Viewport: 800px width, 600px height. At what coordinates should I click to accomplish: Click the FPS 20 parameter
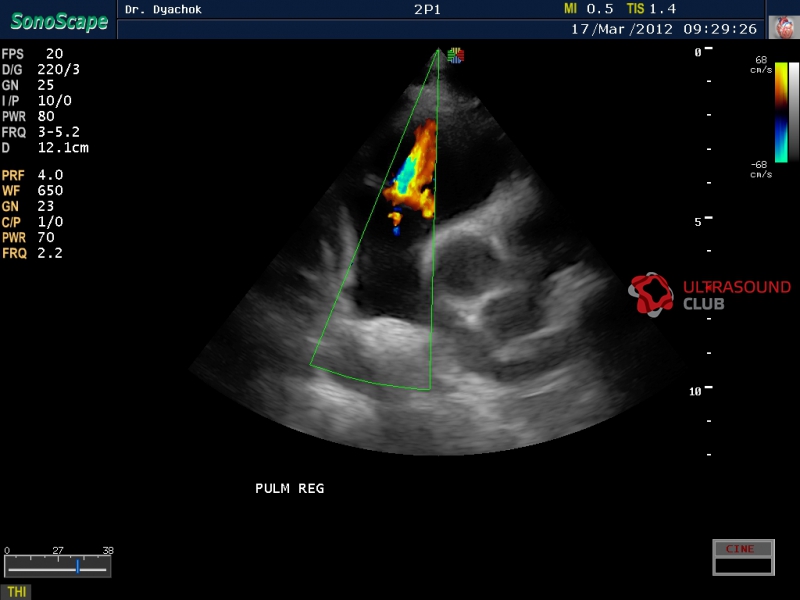[33, 54]
